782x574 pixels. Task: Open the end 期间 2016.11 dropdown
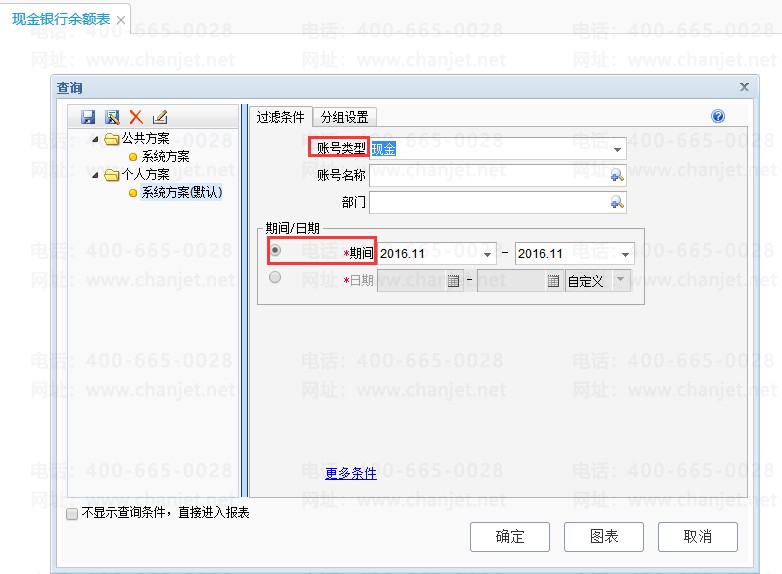(625, 255)
